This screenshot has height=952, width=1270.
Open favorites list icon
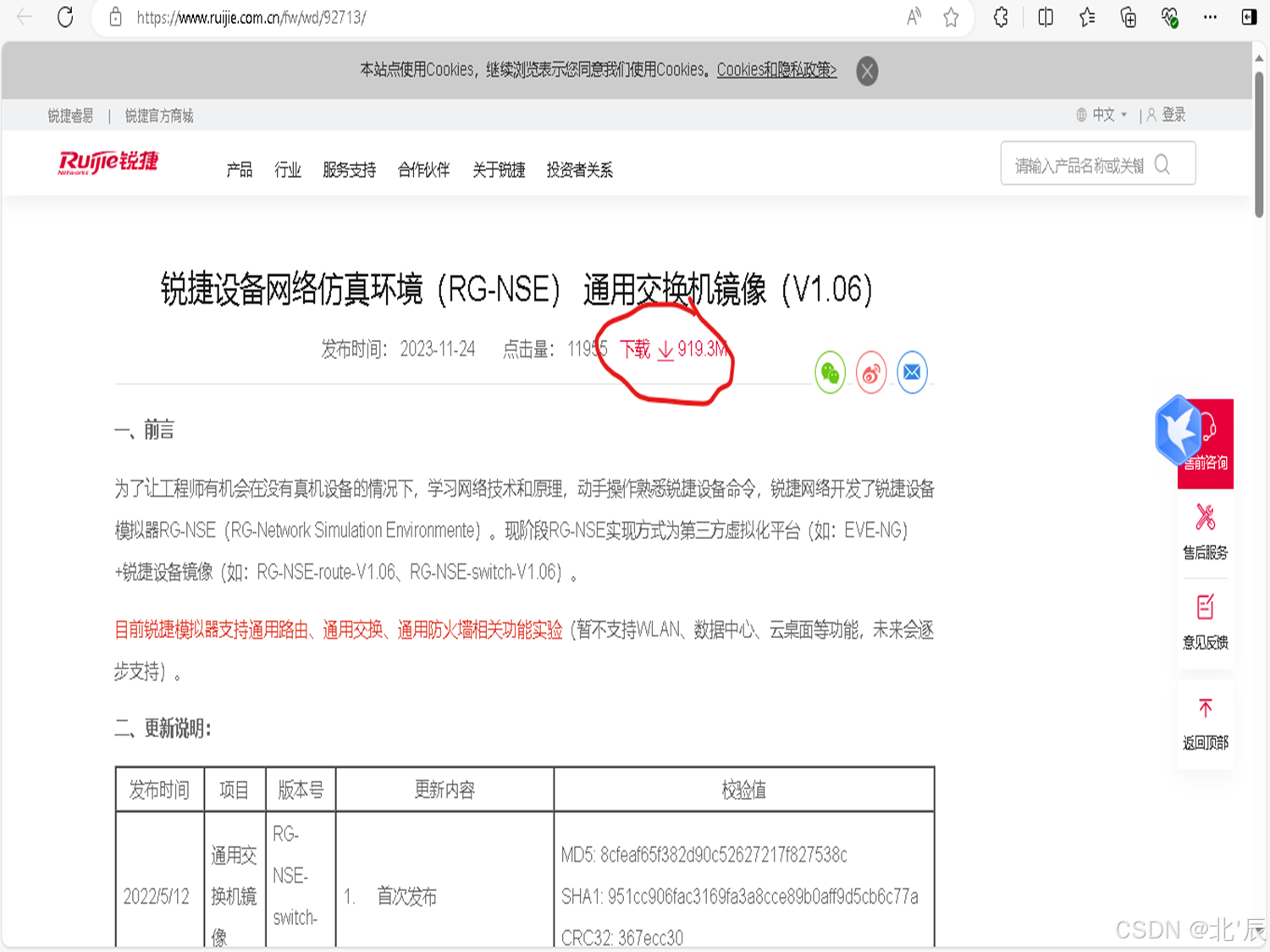pyautogui.click(x=1087, y=17)
